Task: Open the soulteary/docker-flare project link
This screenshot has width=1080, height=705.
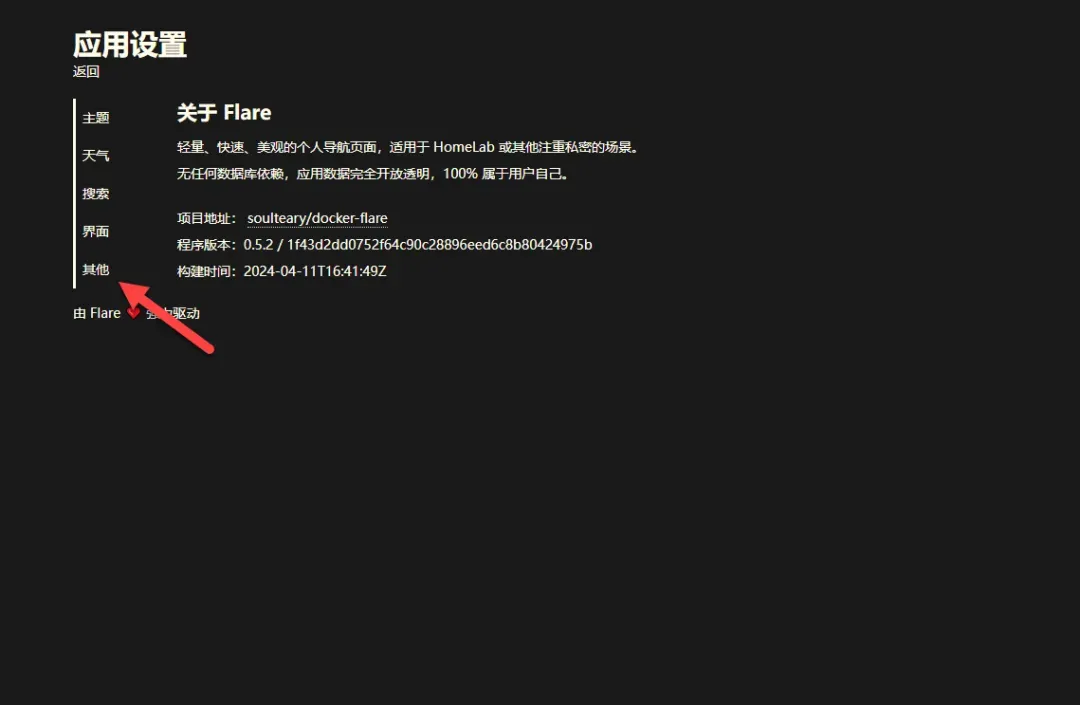Action: [318, 218]
